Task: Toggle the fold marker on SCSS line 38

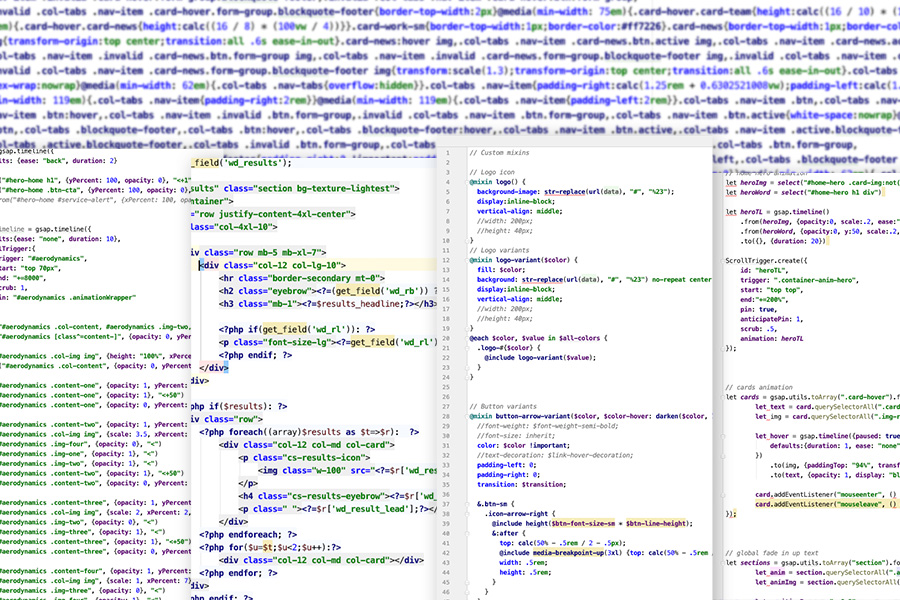Action: (467, 514)
